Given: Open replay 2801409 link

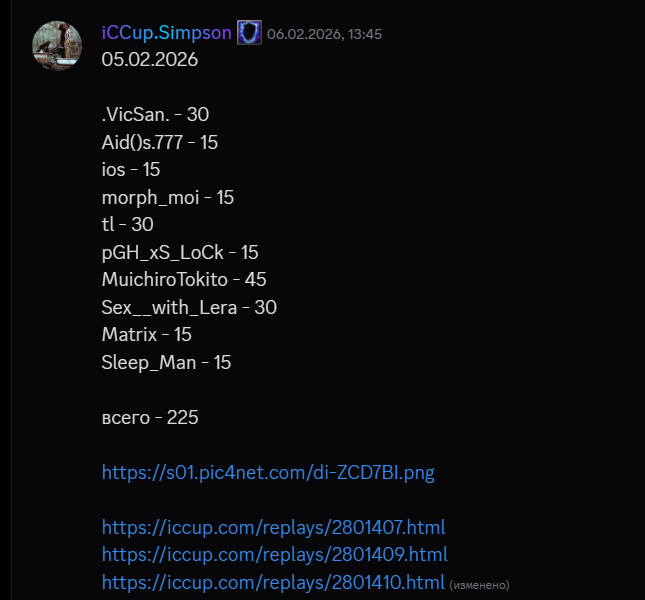Looking at the screenshot, I should (x=274, y=554).
